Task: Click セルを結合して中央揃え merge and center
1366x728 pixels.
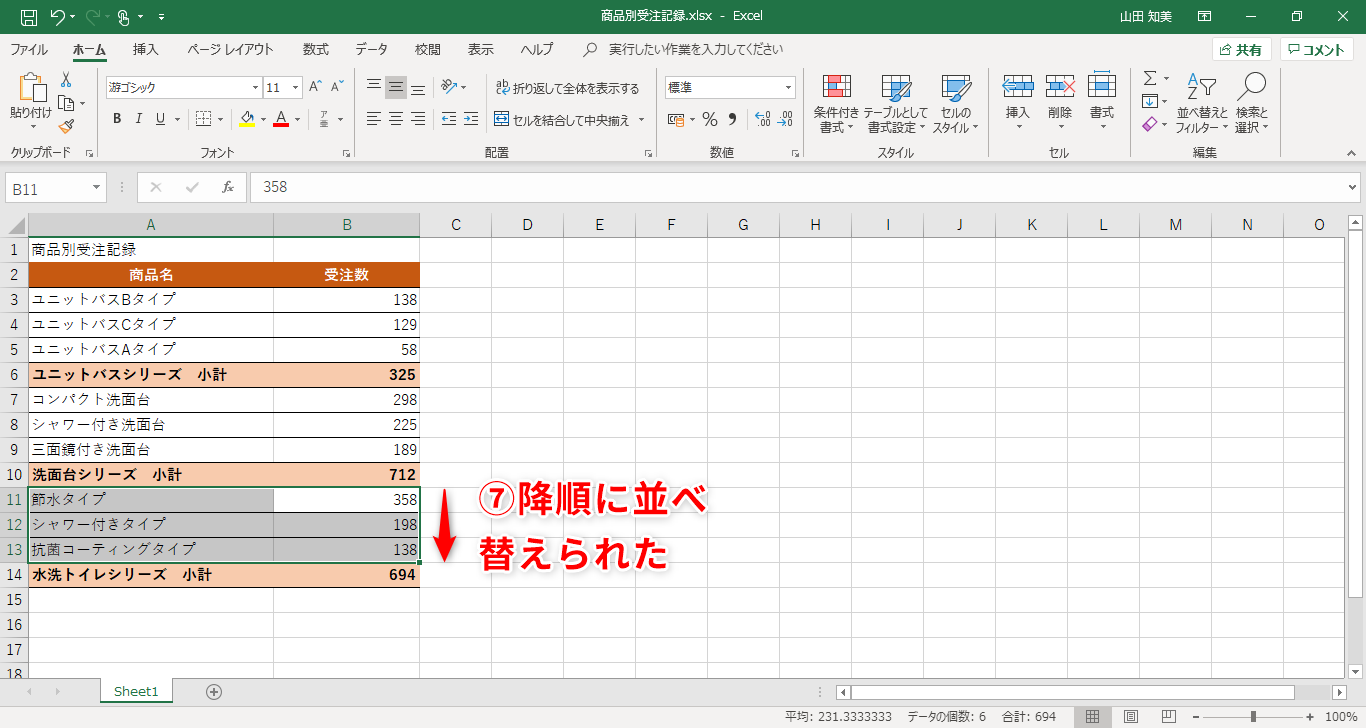Action: [x=562, y=120]
